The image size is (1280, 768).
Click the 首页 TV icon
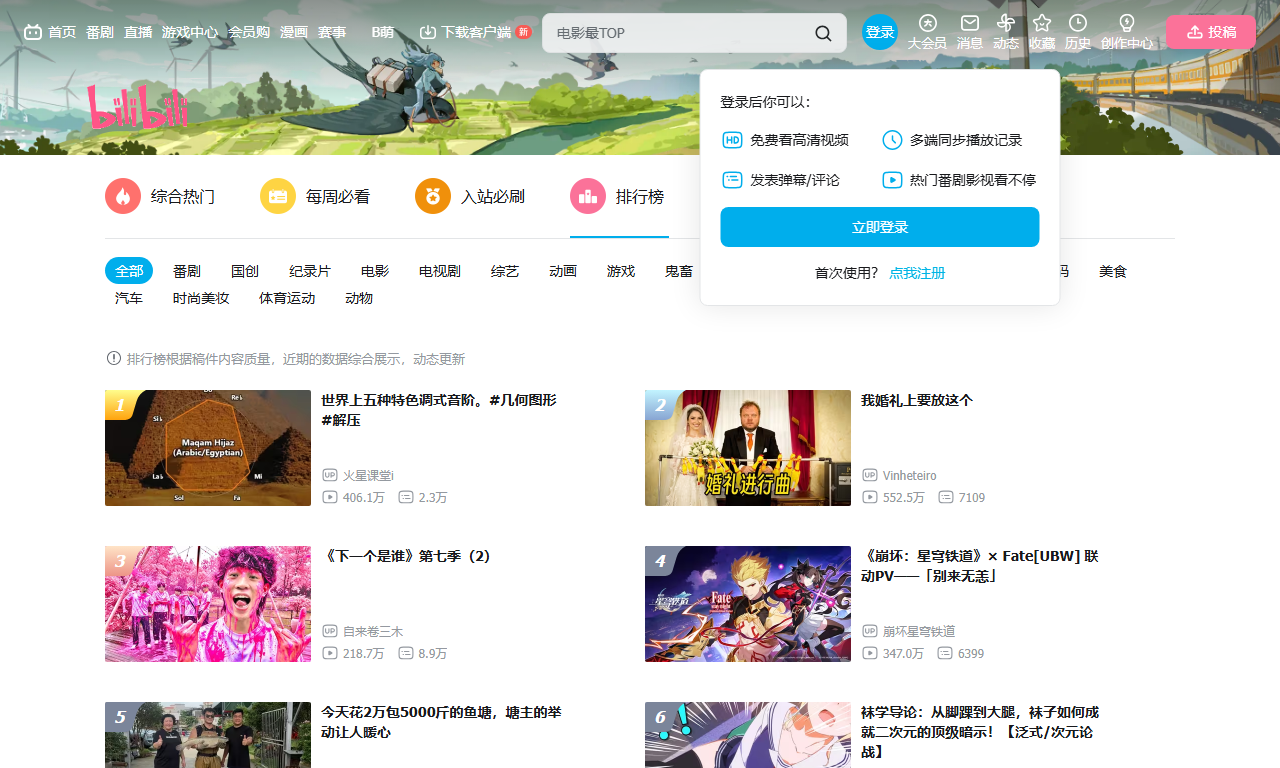click(x=33, y=32)
